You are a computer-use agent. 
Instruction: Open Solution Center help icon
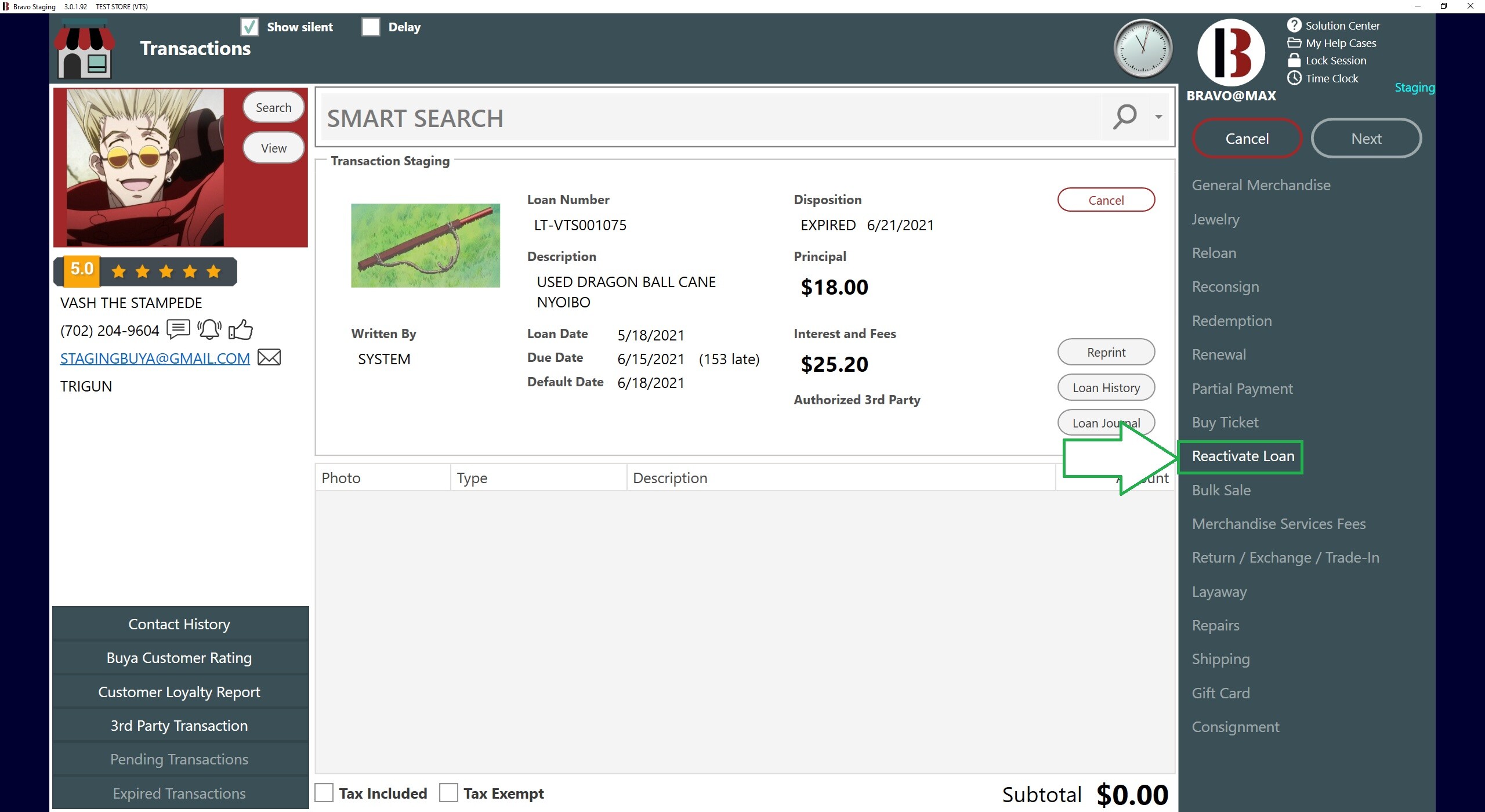[x=1294, y=25]
